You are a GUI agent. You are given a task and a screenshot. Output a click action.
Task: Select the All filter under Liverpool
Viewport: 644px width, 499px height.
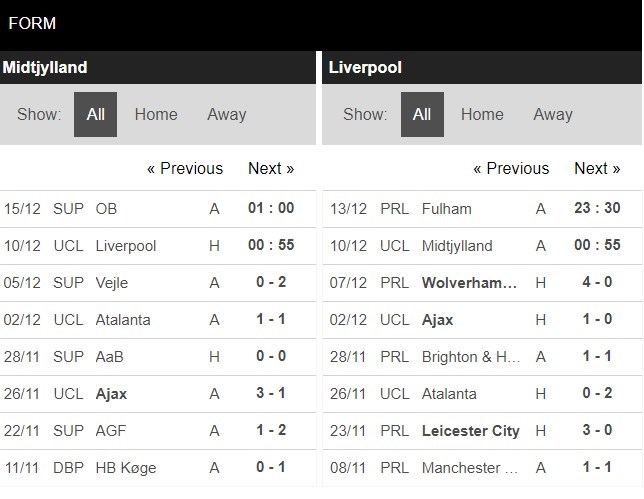click(422, 114)
